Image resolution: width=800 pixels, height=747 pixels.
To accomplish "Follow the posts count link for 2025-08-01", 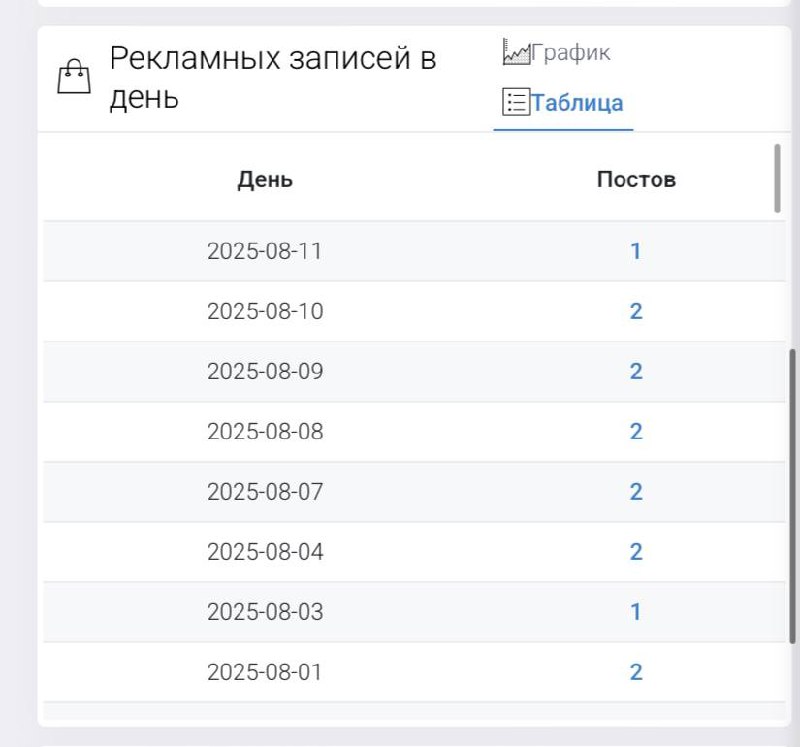I will [636, 671].
